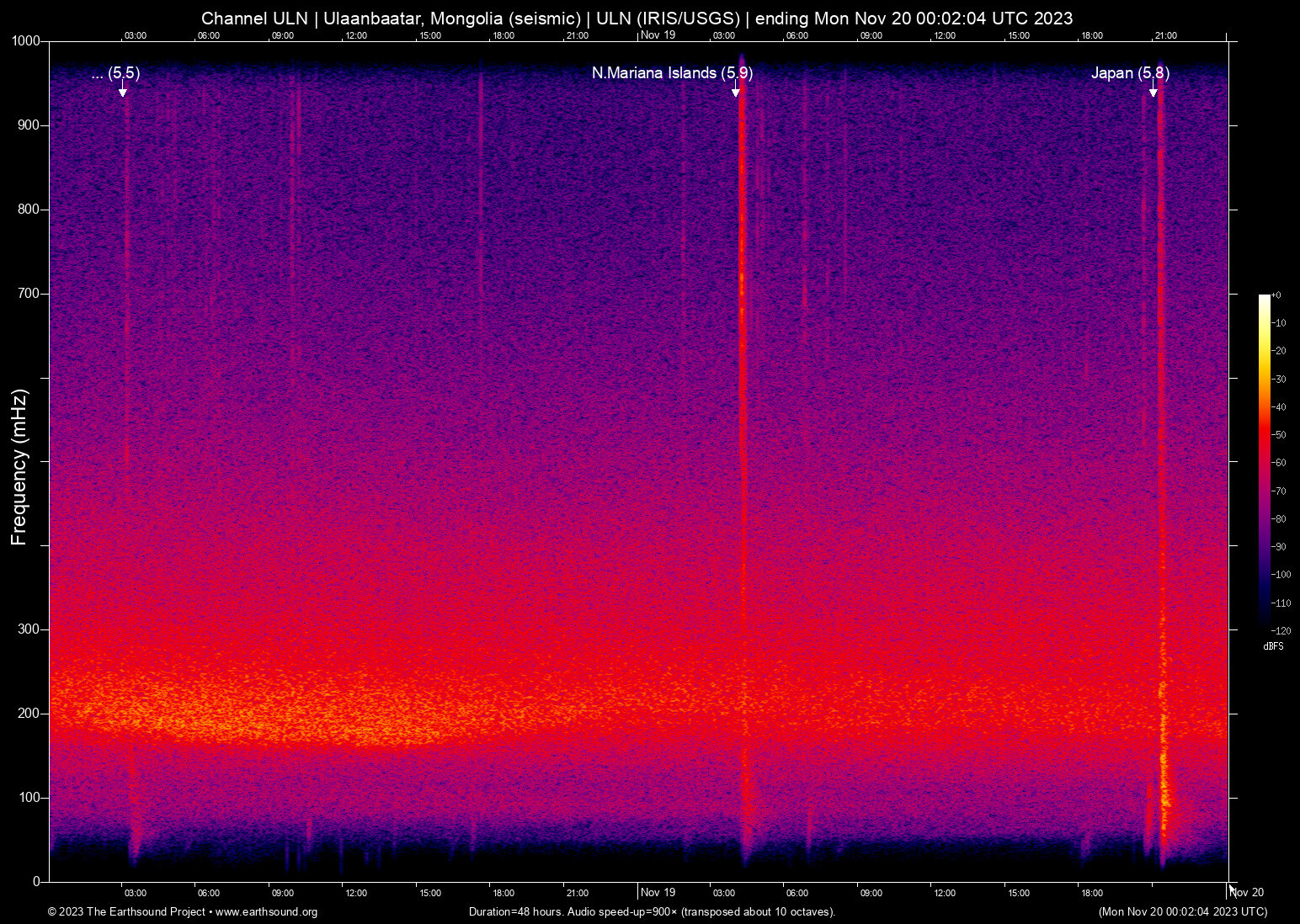The image size is (1300, 924).
Task: Click the 'N.Mariana Islands (5.9)' event label
Action: point(672,73)
